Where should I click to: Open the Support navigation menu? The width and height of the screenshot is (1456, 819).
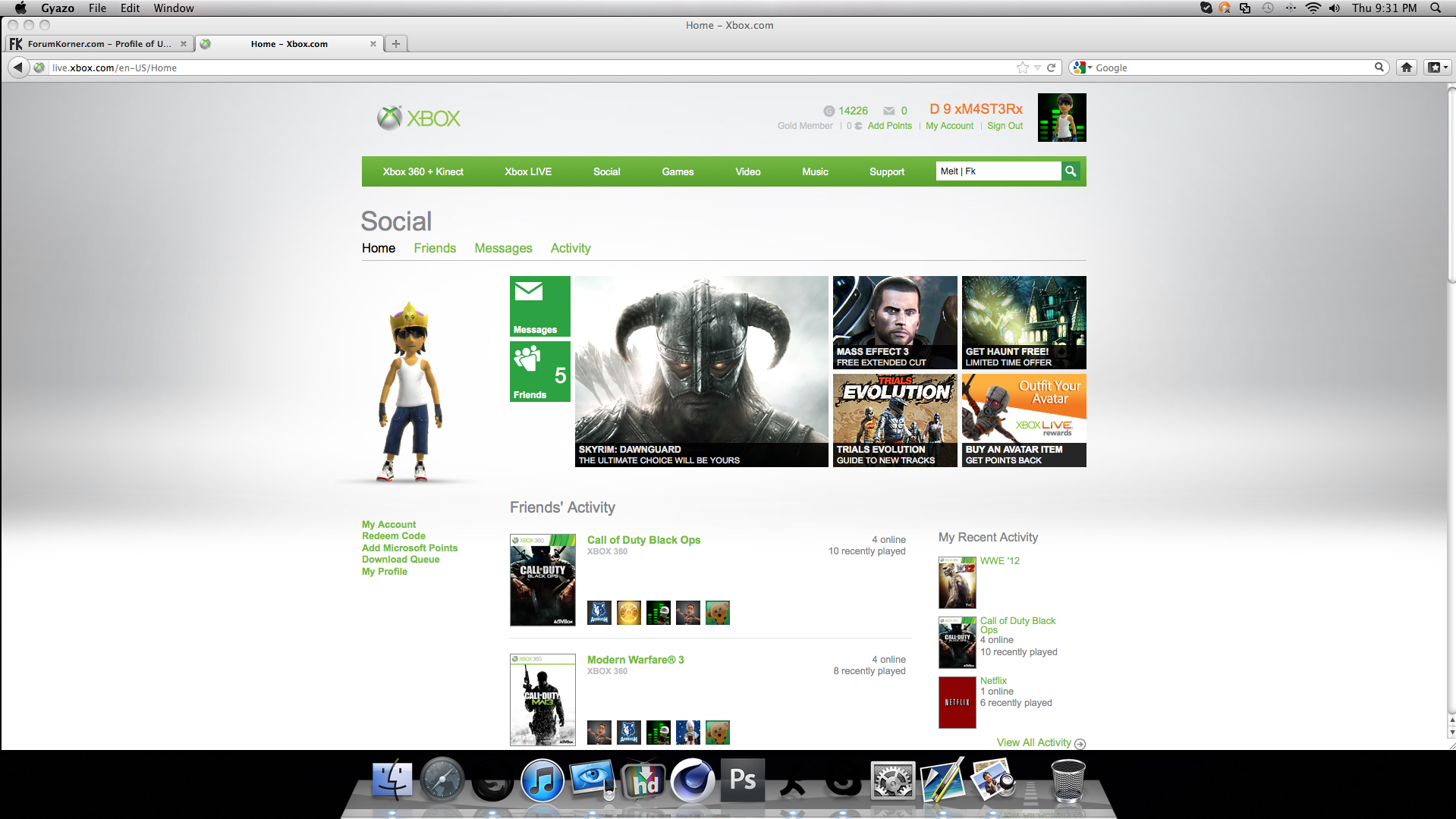pos(886,171)
